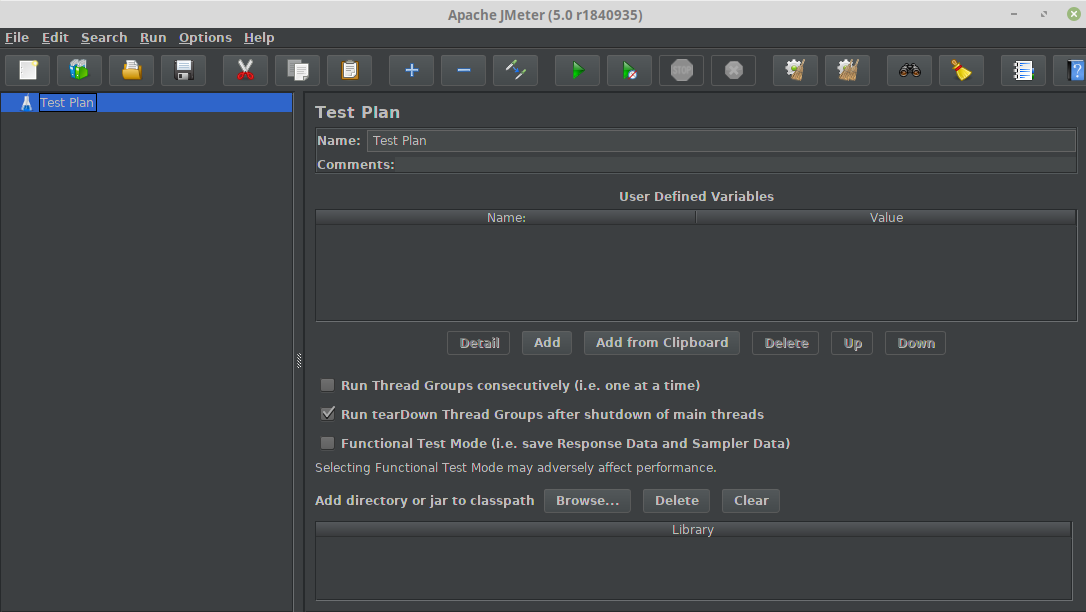Click the Clear classpath button

(751, 501)
